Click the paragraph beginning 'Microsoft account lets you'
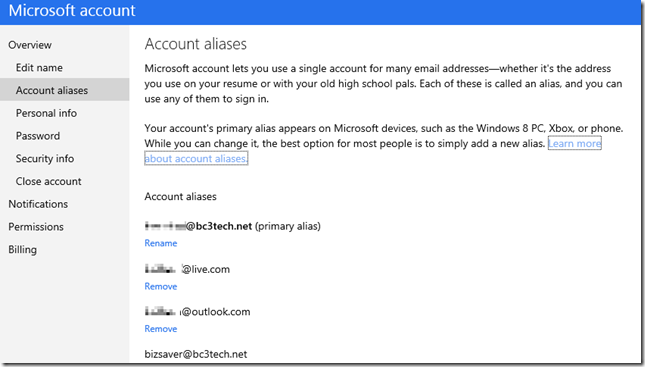The image size is (645, 367). click(x=383, y=84)
